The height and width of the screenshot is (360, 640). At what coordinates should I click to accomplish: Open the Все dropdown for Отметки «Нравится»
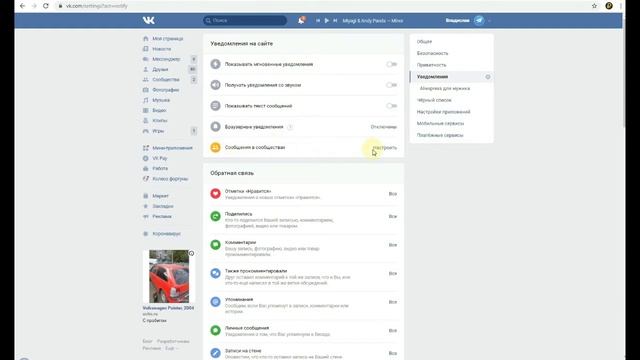pyautogui.click(x=393, y=194)
